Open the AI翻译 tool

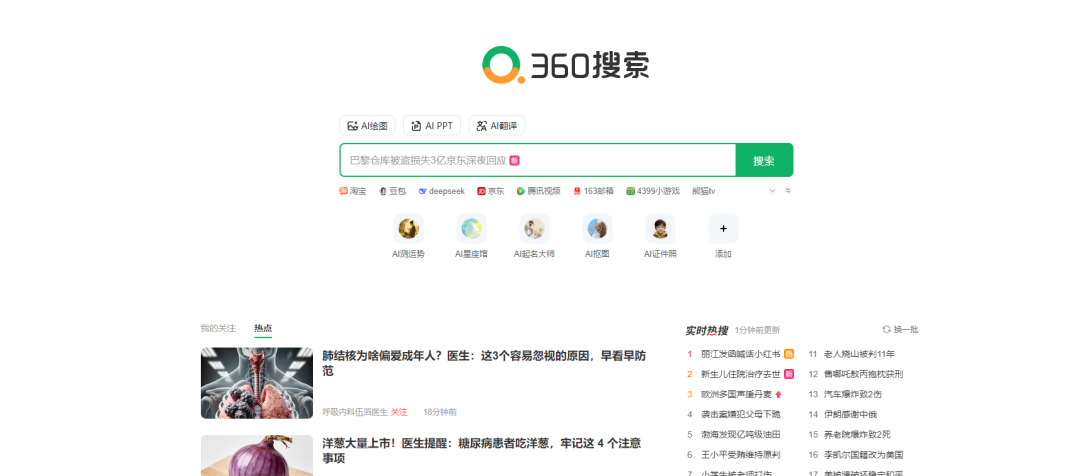497,125
